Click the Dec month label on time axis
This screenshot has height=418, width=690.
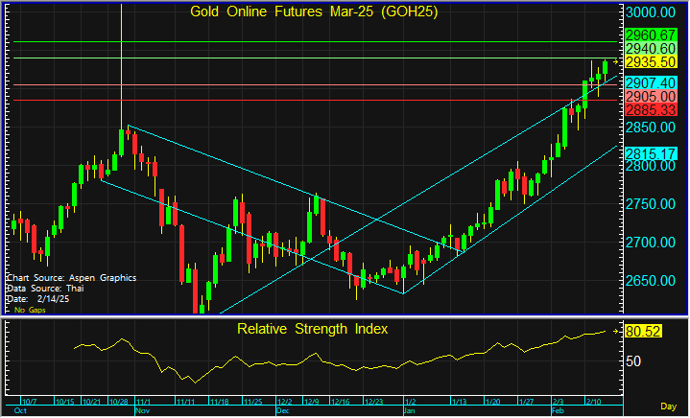pos(282,411)
